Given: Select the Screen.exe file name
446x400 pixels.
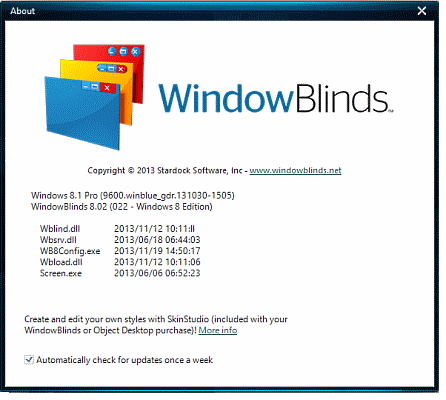Looking at the screenshot, I should pyautogui.click(x=61, y=273).
